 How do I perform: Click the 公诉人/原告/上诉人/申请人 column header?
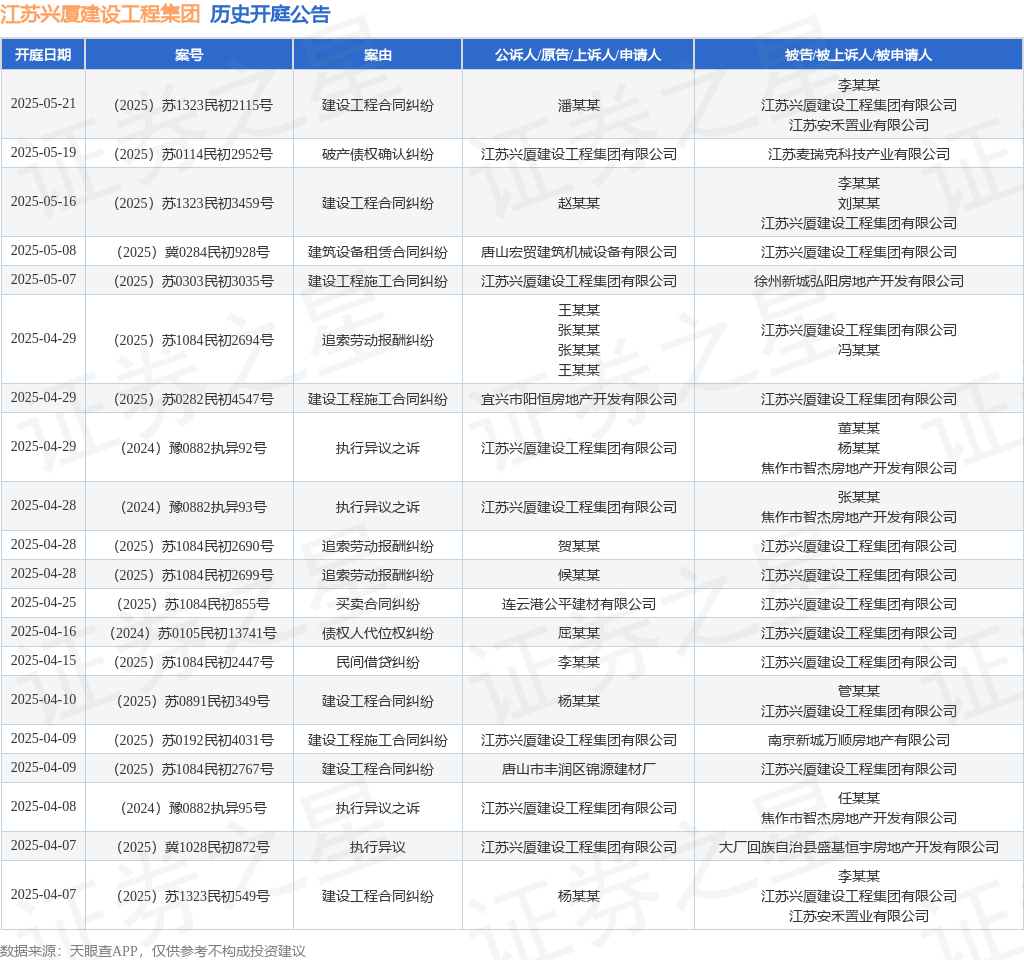tap(578, 55)
